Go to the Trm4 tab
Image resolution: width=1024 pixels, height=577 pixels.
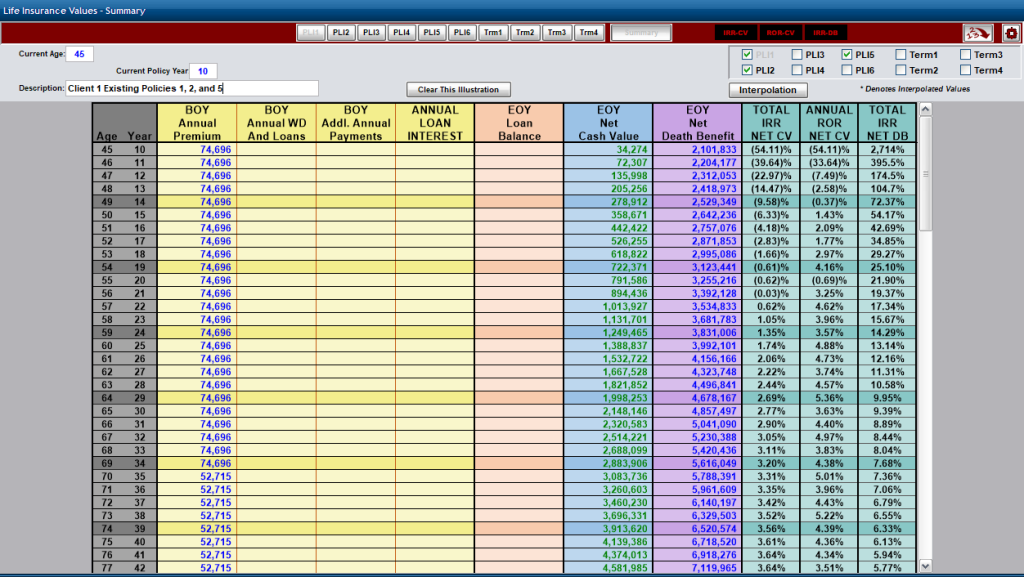tap(589, 33)
